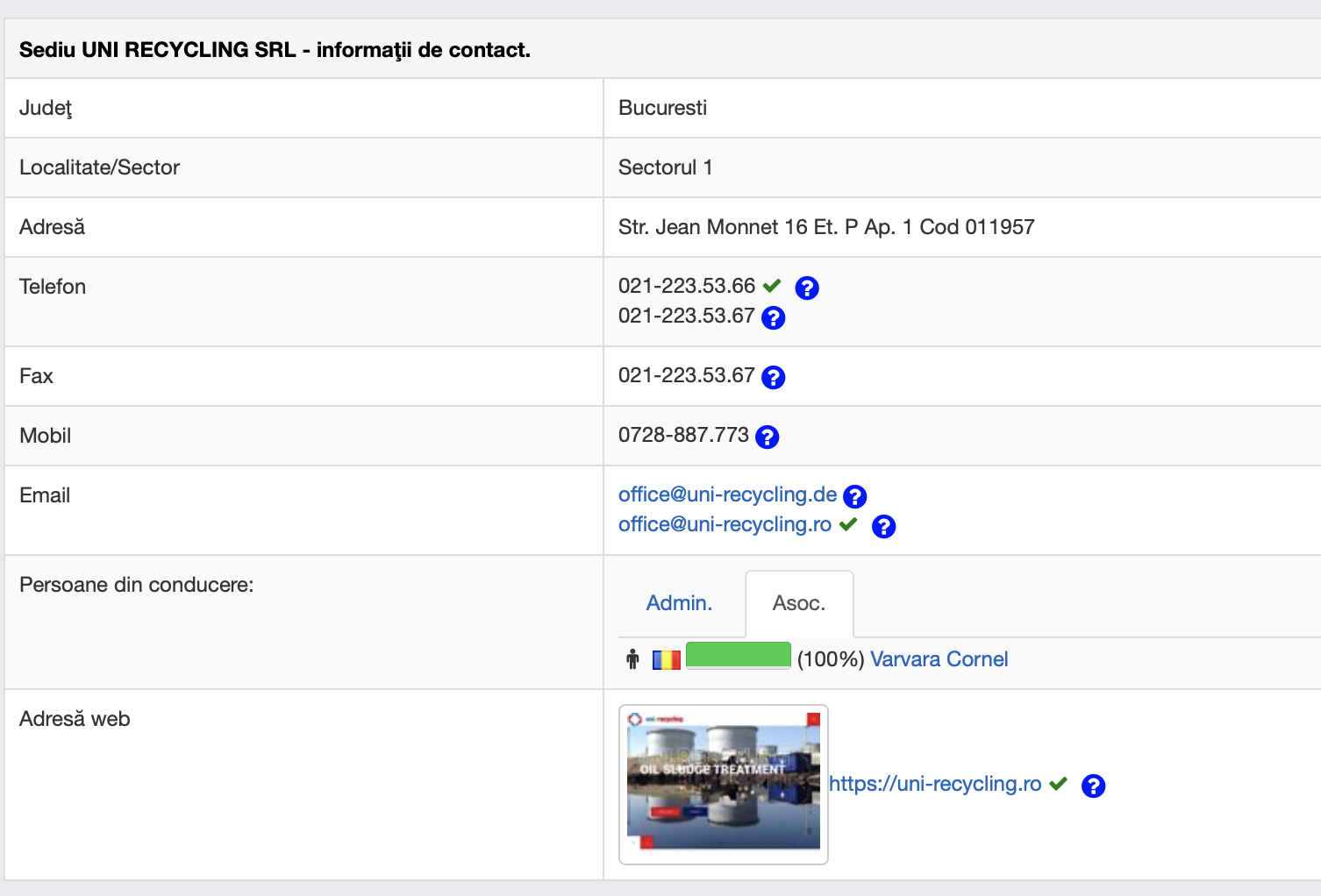
Task: Switch to the Admin. tab
Action: click(x=679, y=603)
